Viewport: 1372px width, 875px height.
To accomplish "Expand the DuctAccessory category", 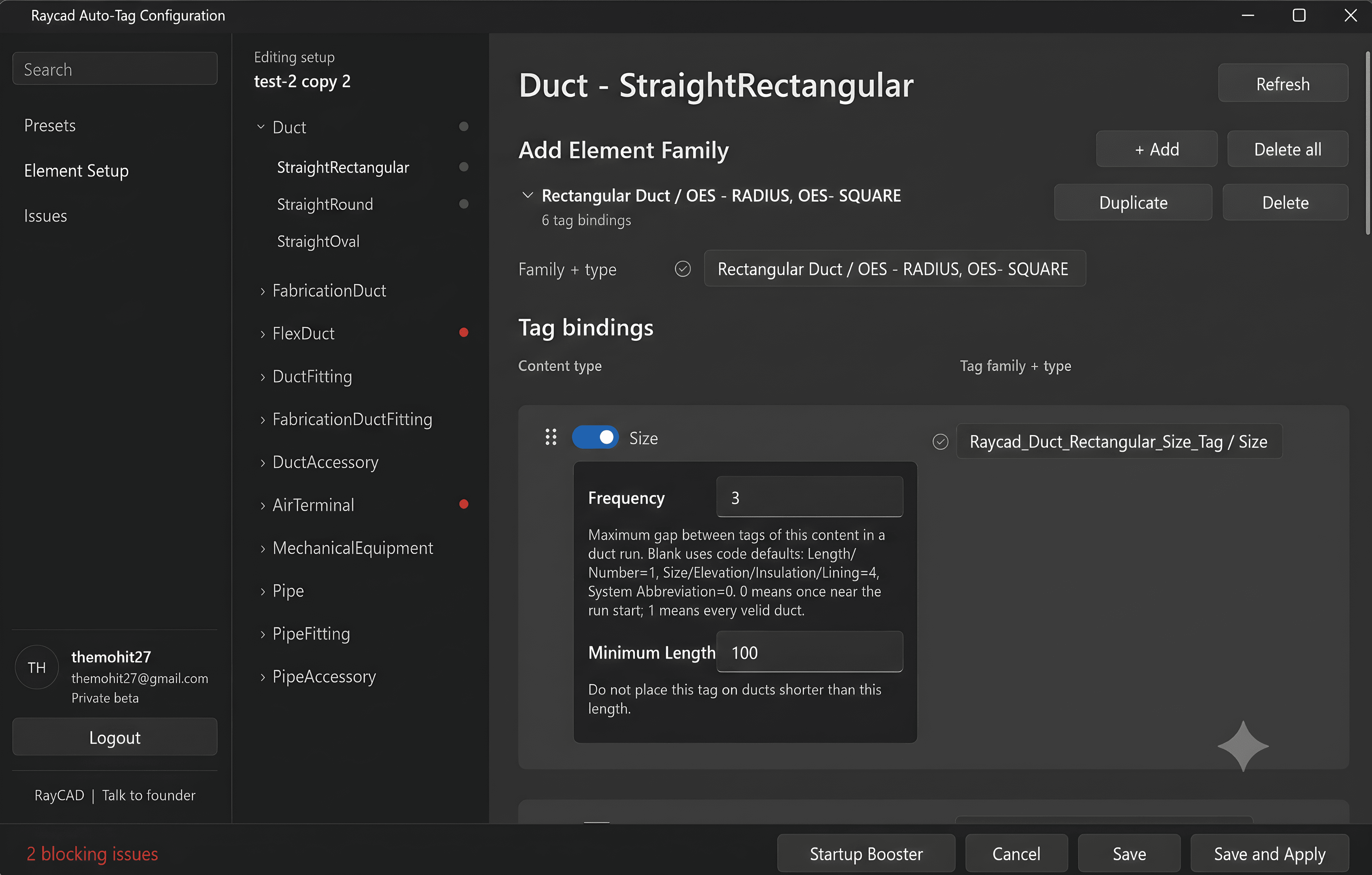I will [262, 463].
